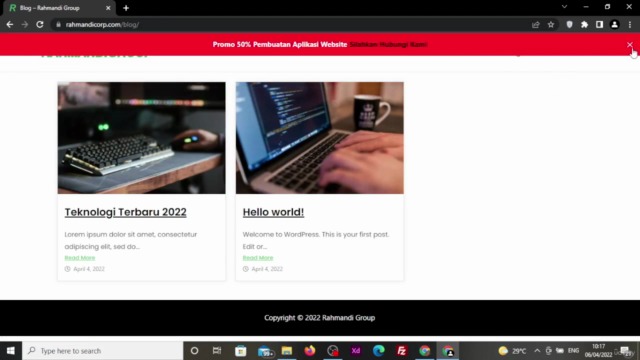Open Microsoft Edge from taskbar

coord(379,351)
